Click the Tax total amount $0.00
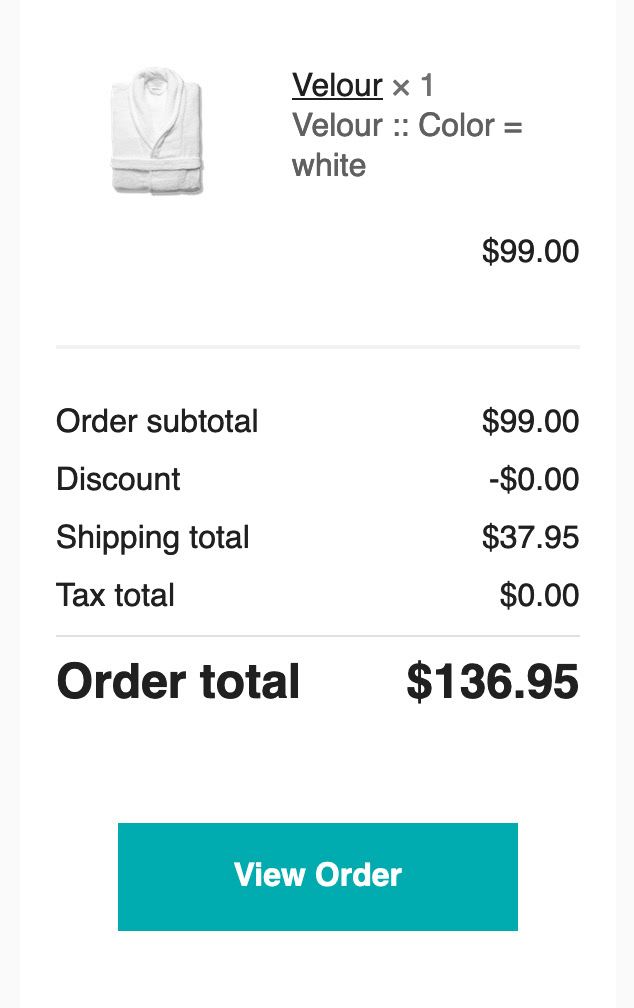Viewport: 634px width, 1008px height. point(539,595)
